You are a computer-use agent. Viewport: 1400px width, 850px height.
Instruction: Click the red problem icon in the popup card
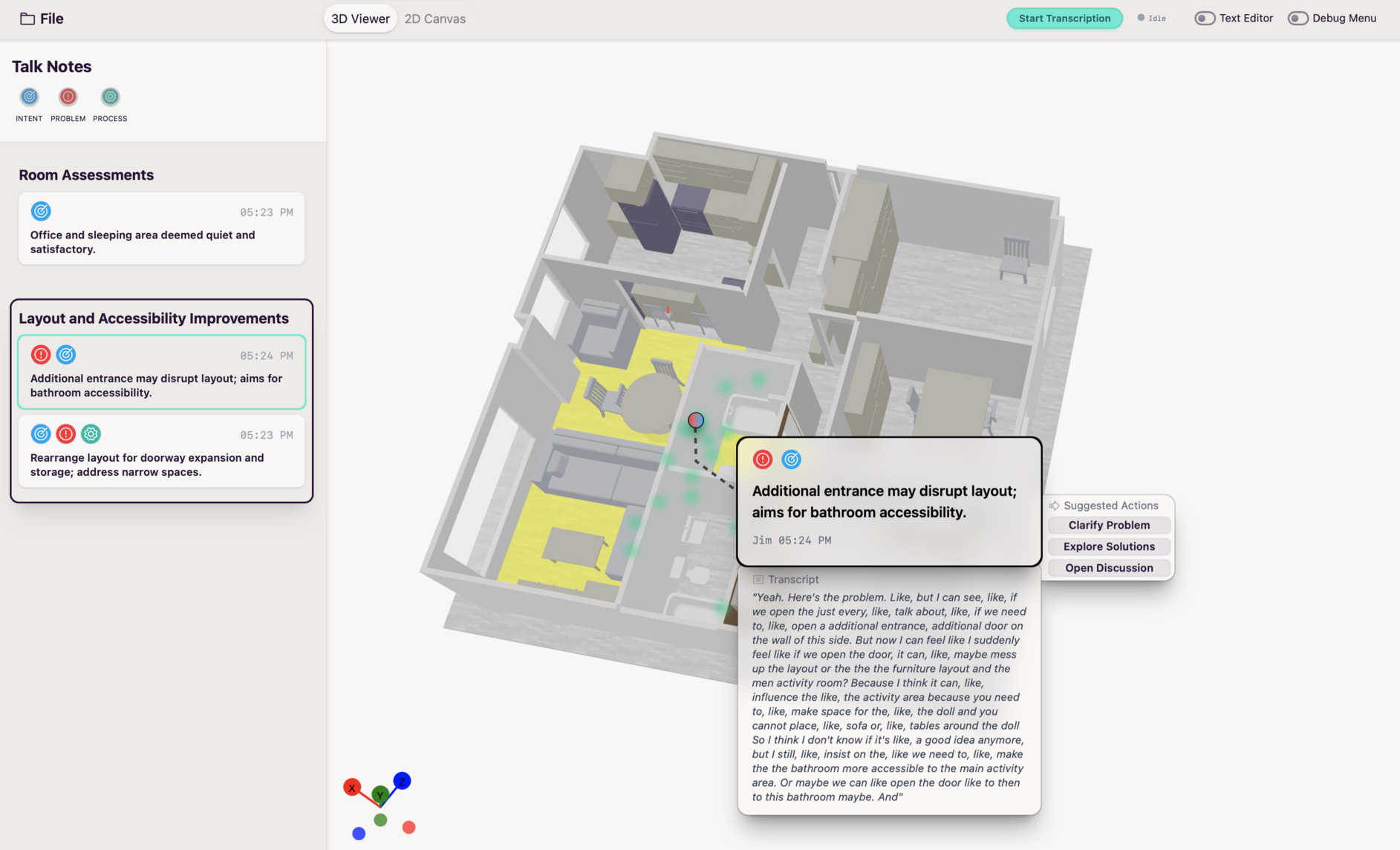(762, 460)
